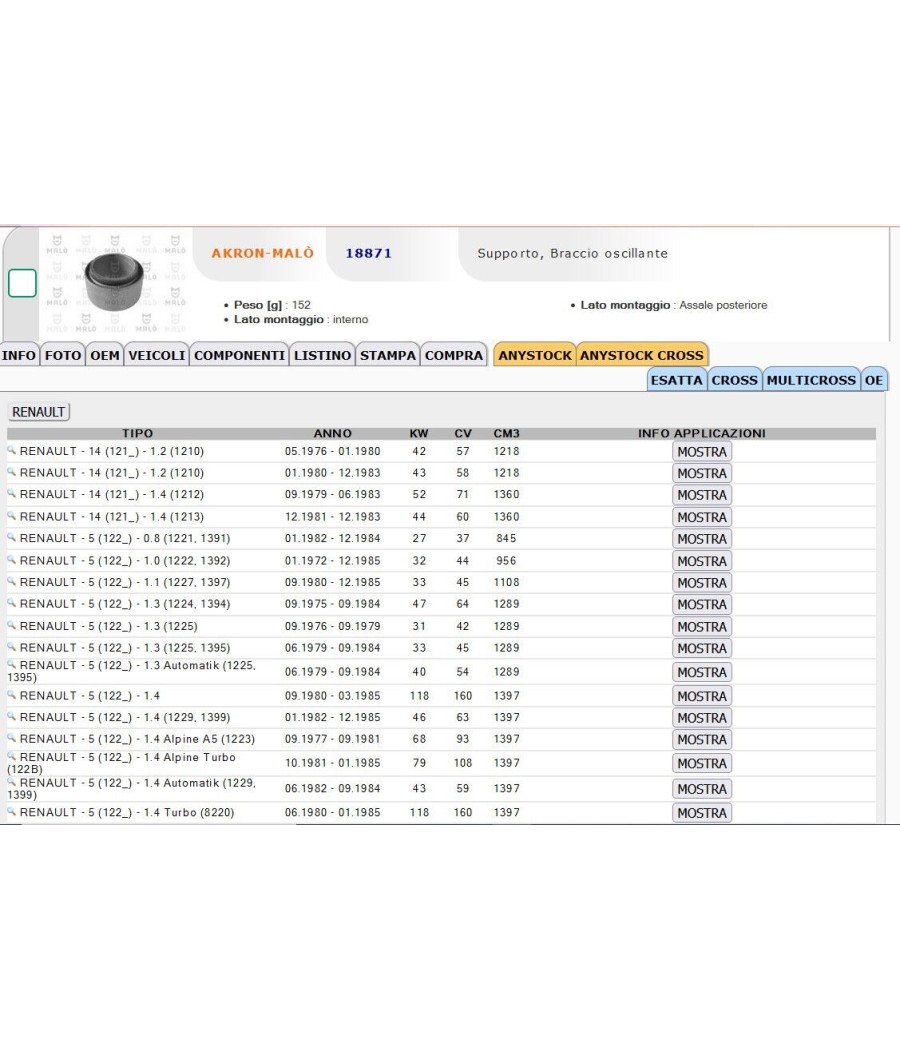Click magnifier icon for Renault 5 1.0 row
The image size is (900, 1050).
coord(11,559)
